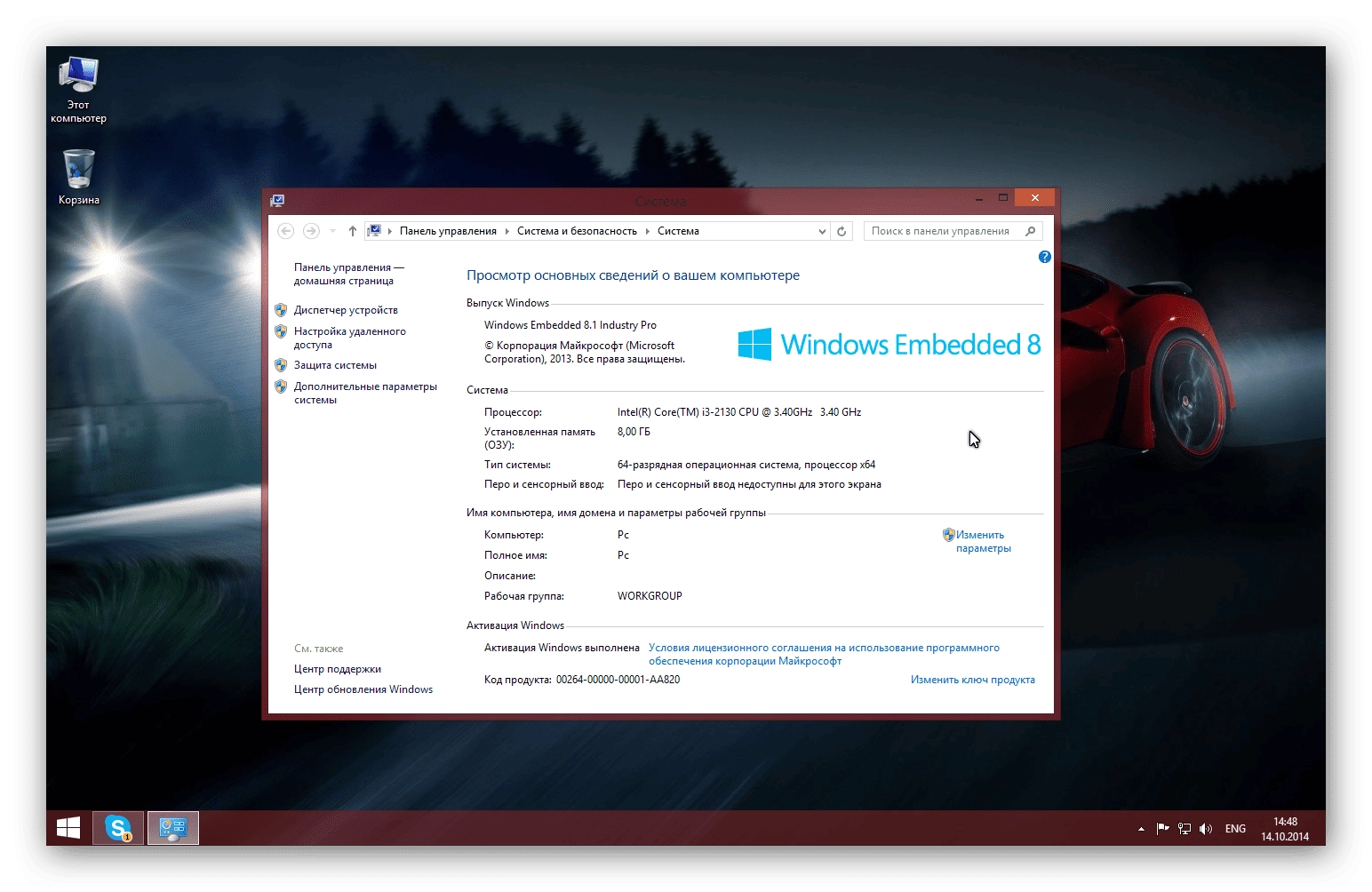The height and width of the screenshot is (892, 1372).
Task: Open Action Center flag tray icon
Action: tap(1162, 829)
